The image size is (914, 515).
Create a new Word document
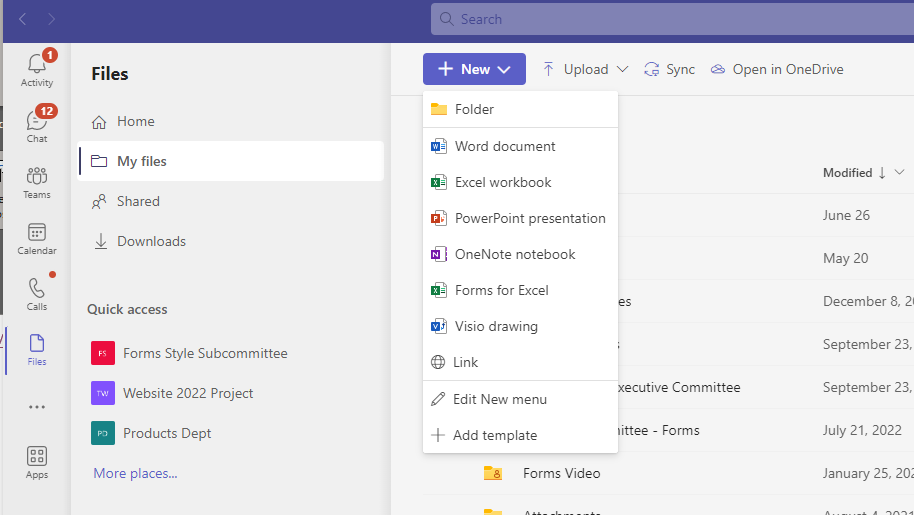pyautogui.click(x=520, y=146)
